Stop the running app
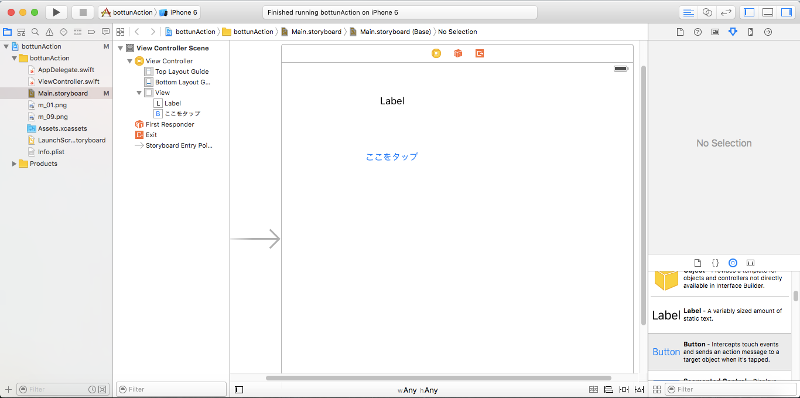 tap(83, 12)
